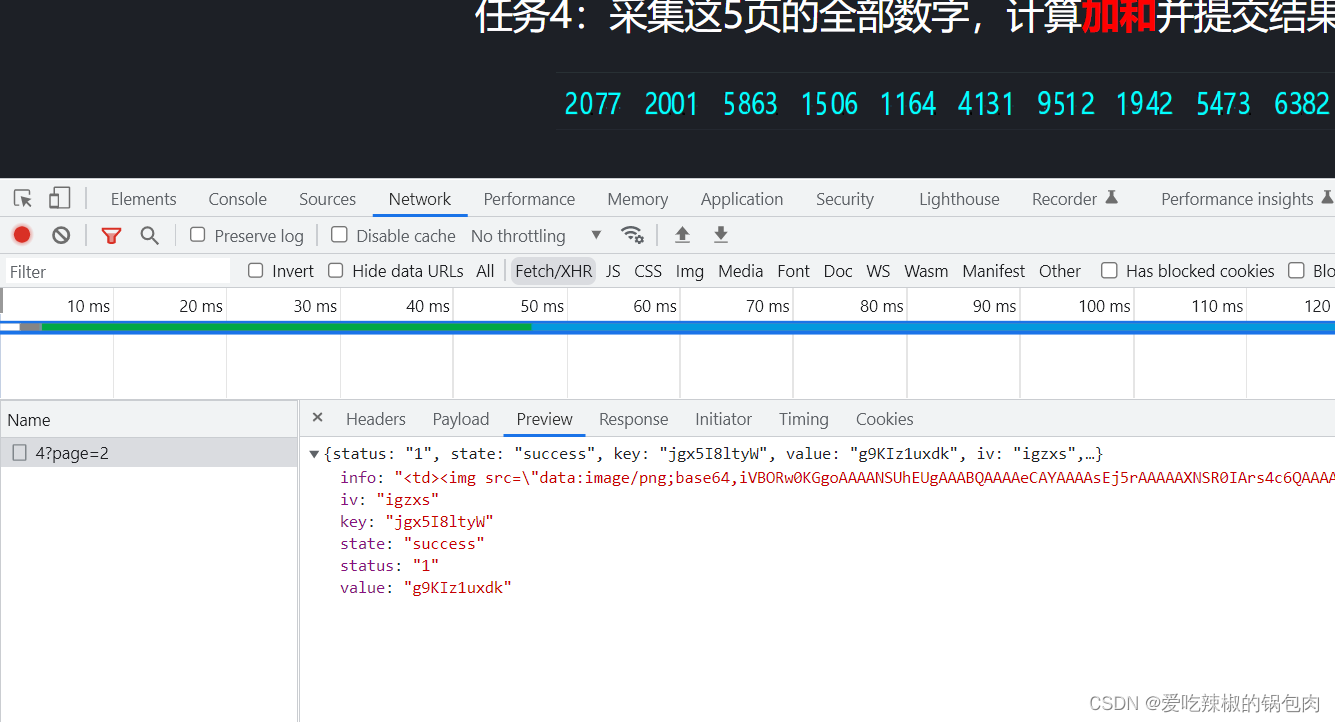The height and width of the screenshot is (722, 1335).
Task: Export HAR file with download icon
Action: [720, 235]
